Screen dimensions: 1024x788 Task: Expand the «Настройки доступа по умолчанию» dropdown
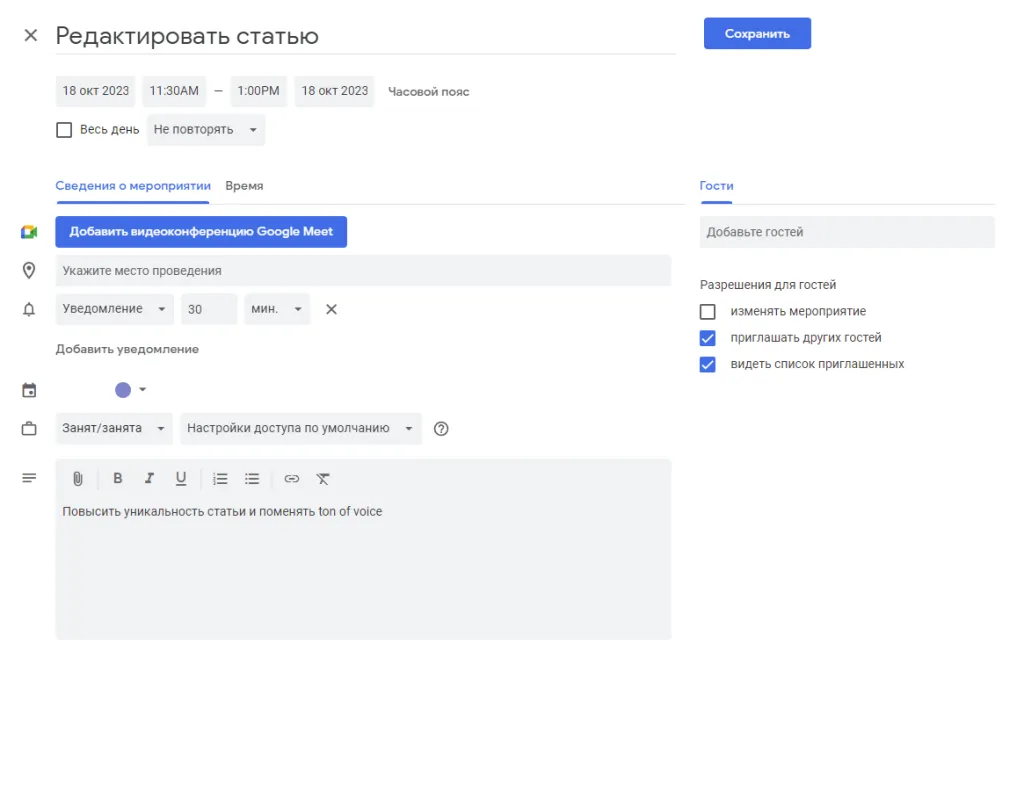pos(300,428)
